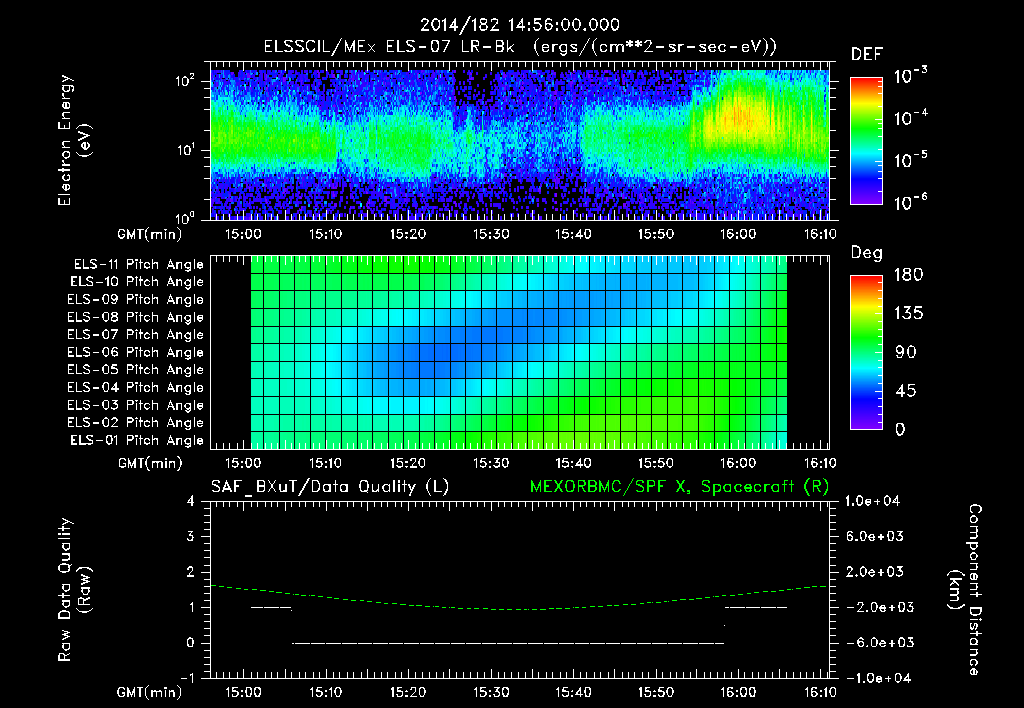Viewport: 1024px width, 708px height.
Task: Select the ELS-06 Pitch Angle row label
Action: pyautogui.click(x=135, y=352)
